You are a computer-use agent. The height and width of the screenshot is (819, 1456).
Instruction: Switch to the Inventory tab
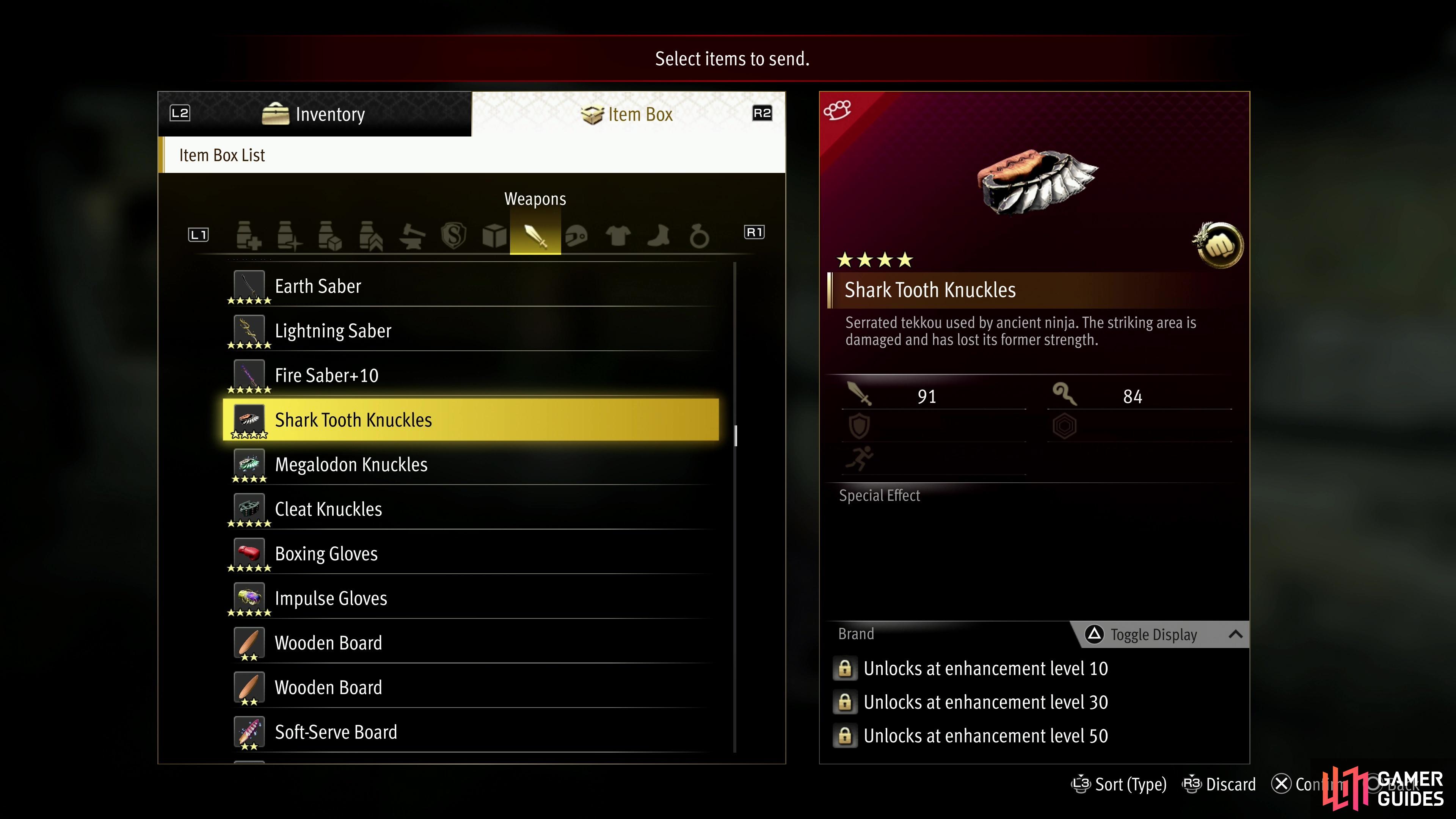[315, 114]
